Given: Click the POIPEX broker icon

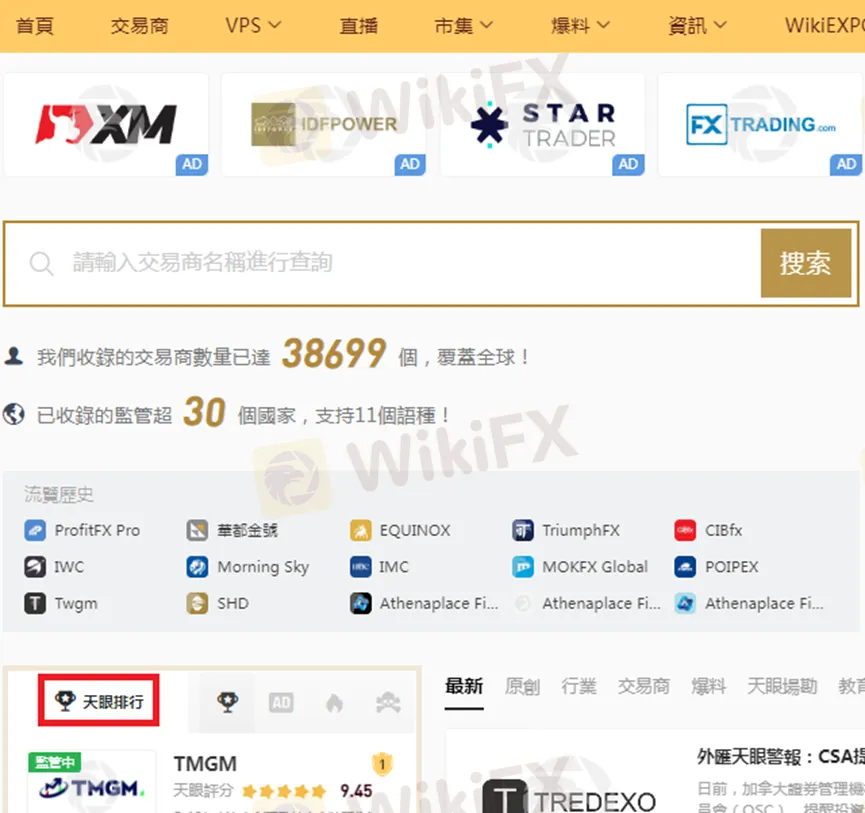Looking at the screenshot, I should (685, 567).
